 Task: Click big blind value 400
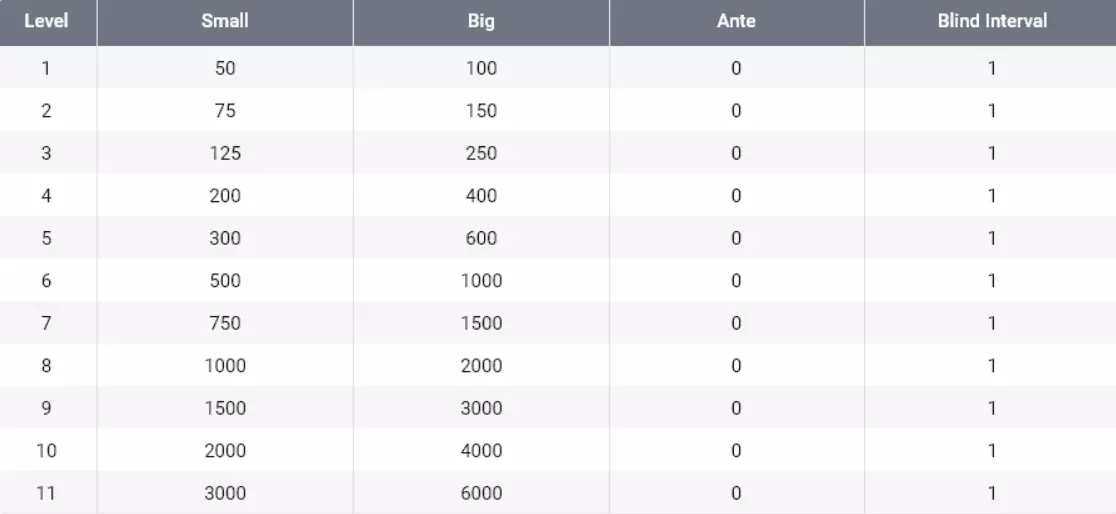(481, 196)
